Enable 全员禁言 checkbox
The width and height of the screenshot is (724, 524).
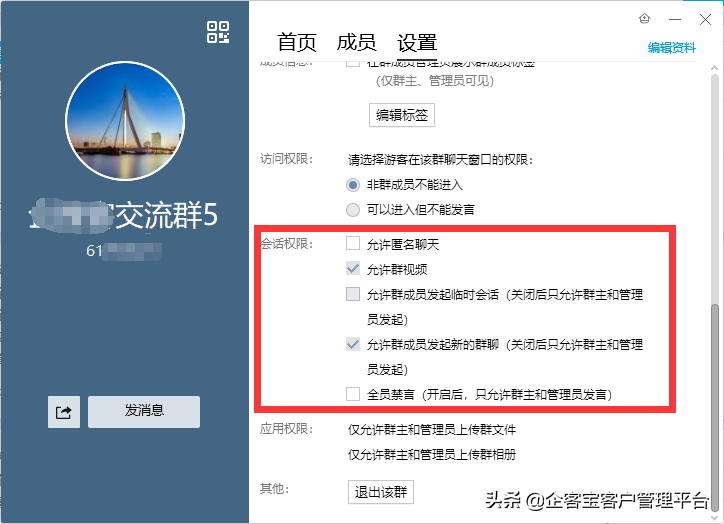click(353, 394)
